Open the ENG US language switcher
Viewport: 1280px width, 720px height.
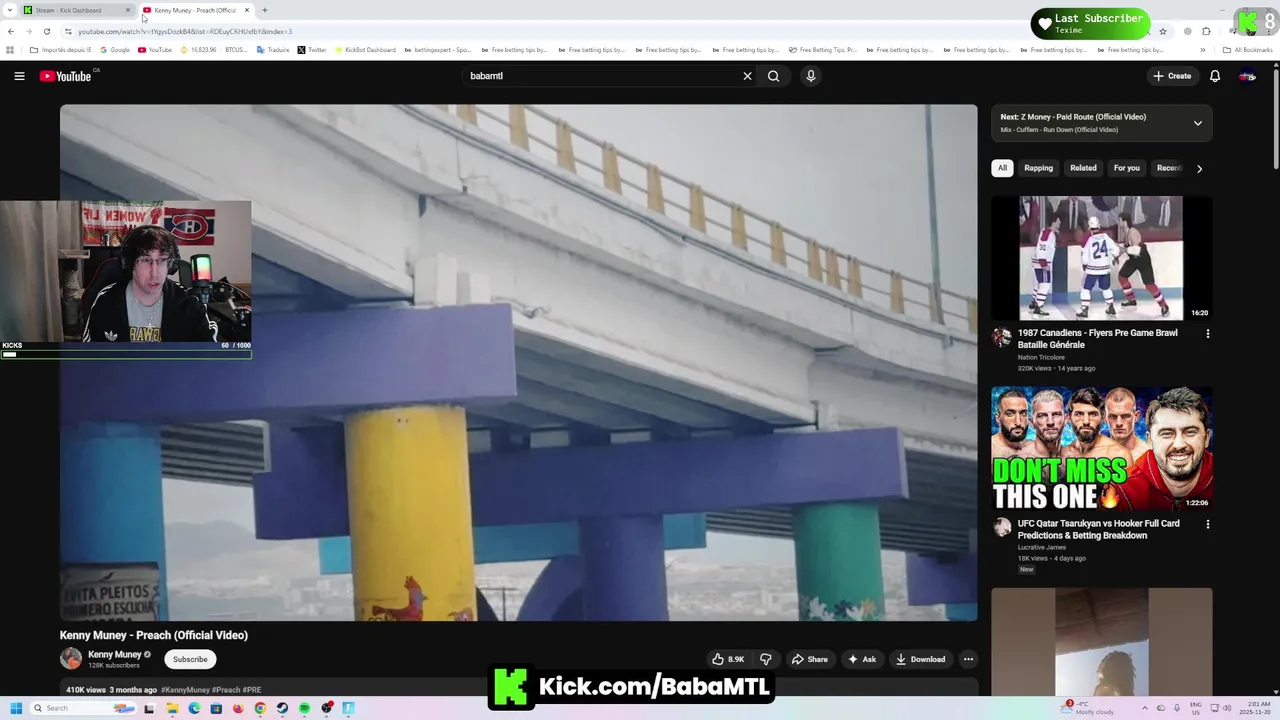1195,708
